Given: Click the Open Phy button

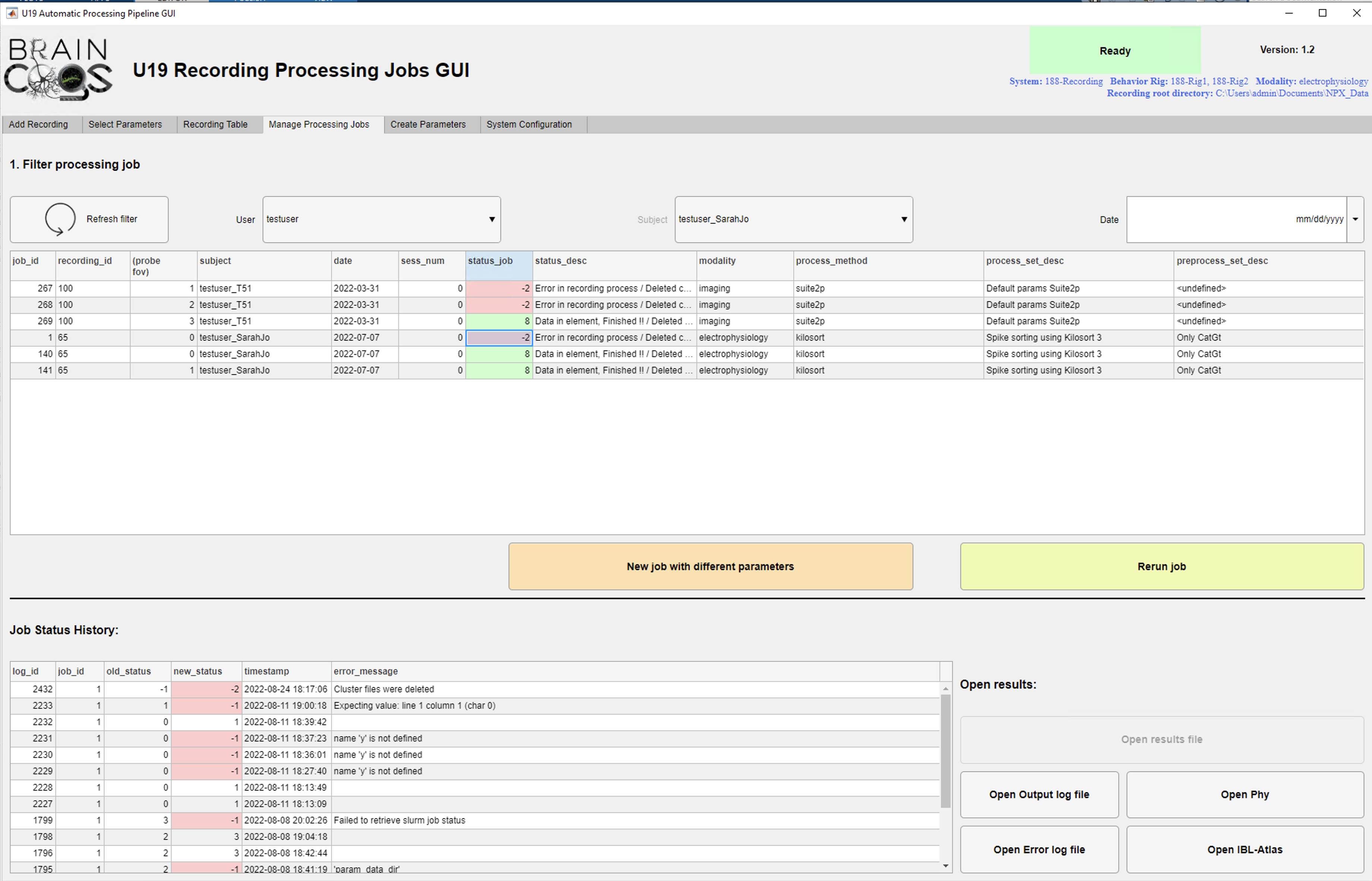Looking at the screenshot, I should pyautogui.click(x=1245, y=795).
